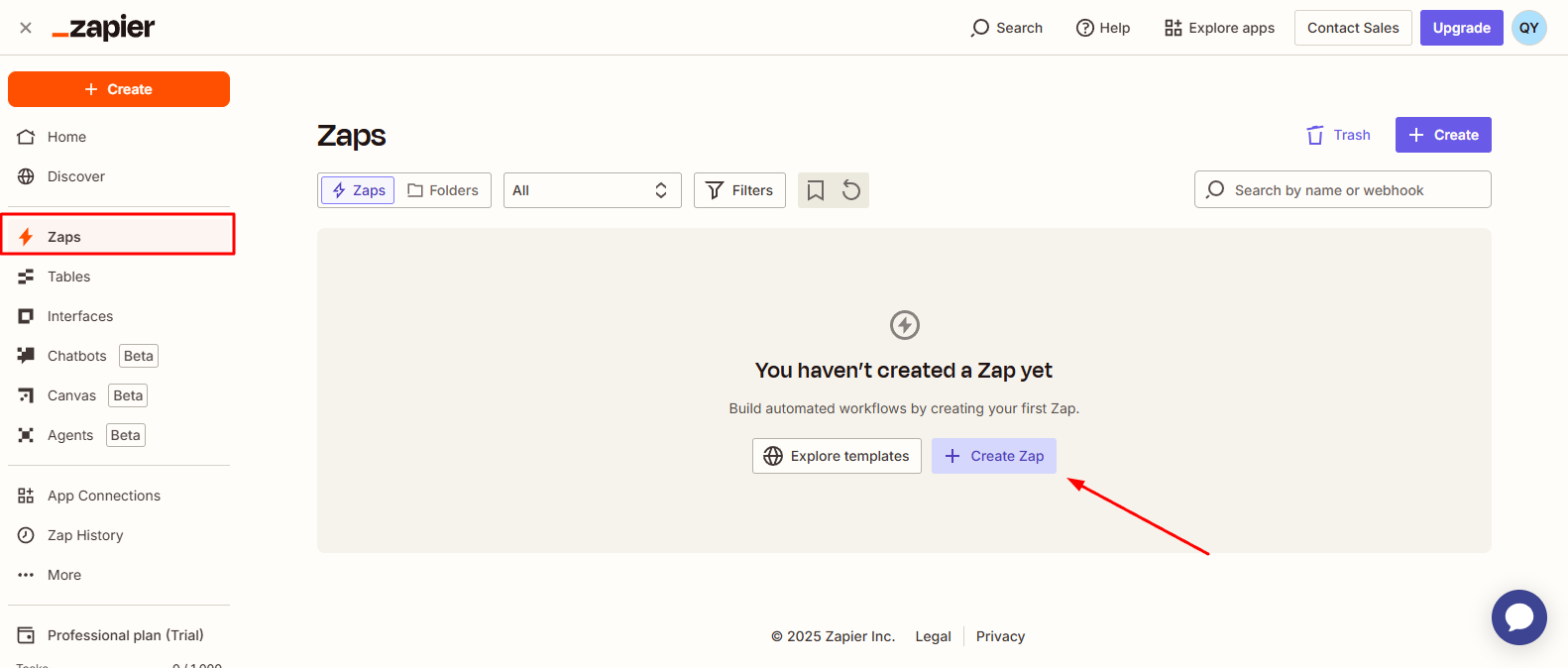Open Professional plan (Trial) details

pyautogui.click(x=119, y=635)
